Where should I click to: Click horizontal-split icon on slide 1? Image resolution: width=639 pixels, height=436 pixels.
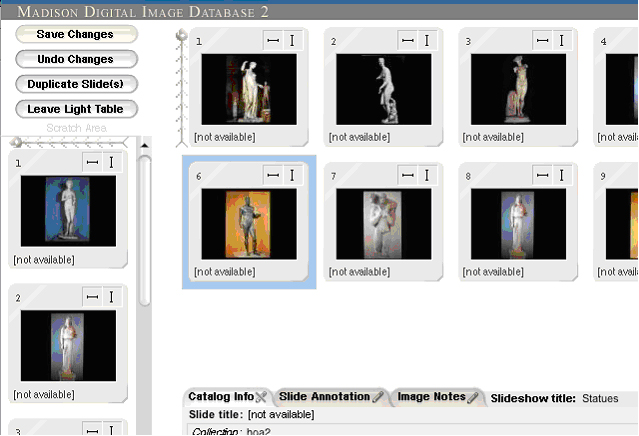click(x=273, y=40)
